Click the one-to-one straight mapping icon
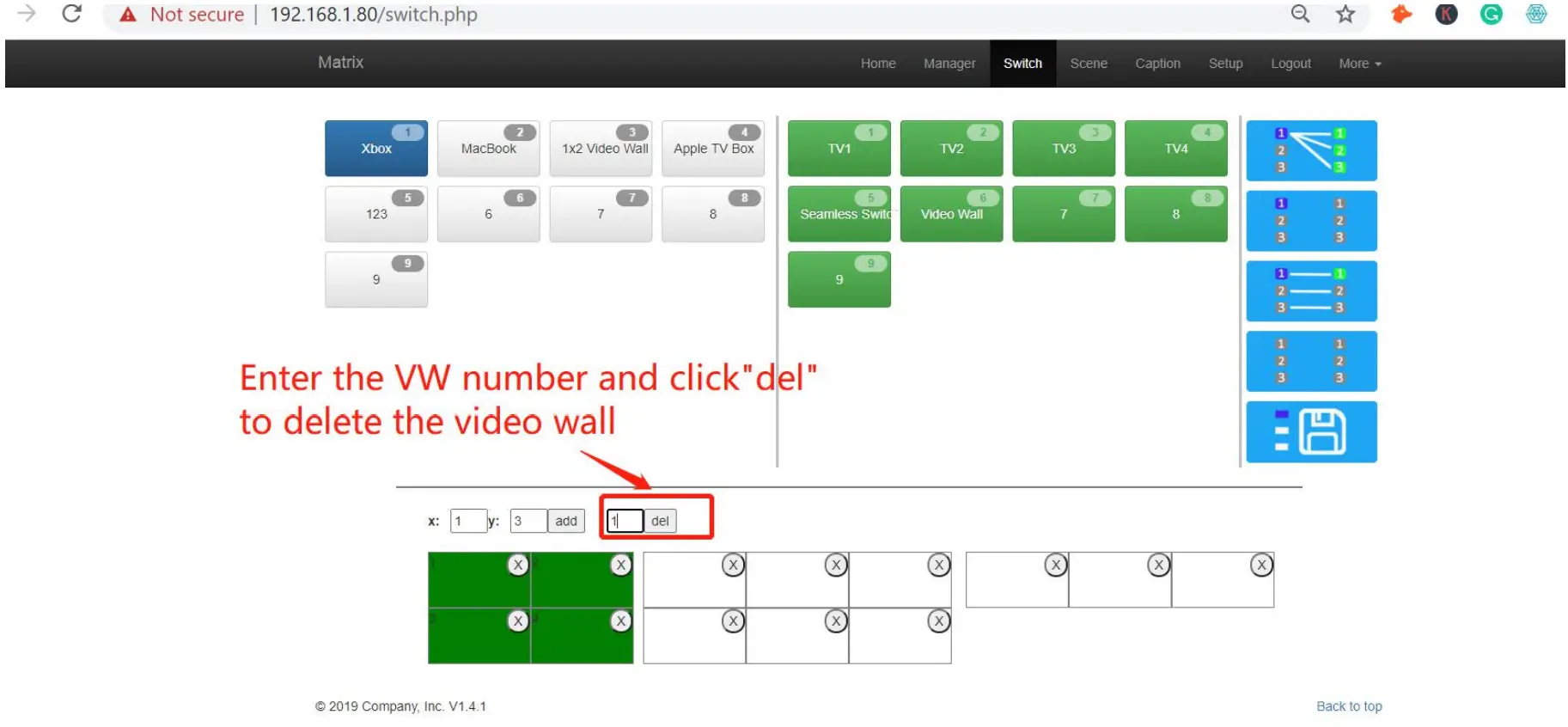 click(x=1311, y=290)
